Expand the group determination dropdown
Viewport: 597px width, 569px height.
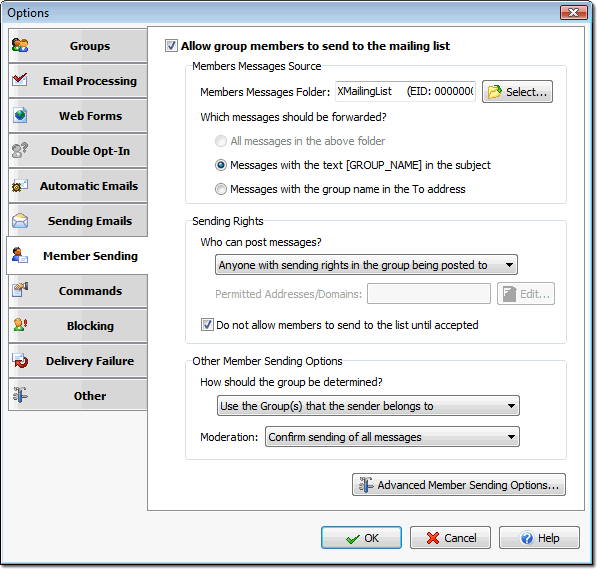[368, 406]
